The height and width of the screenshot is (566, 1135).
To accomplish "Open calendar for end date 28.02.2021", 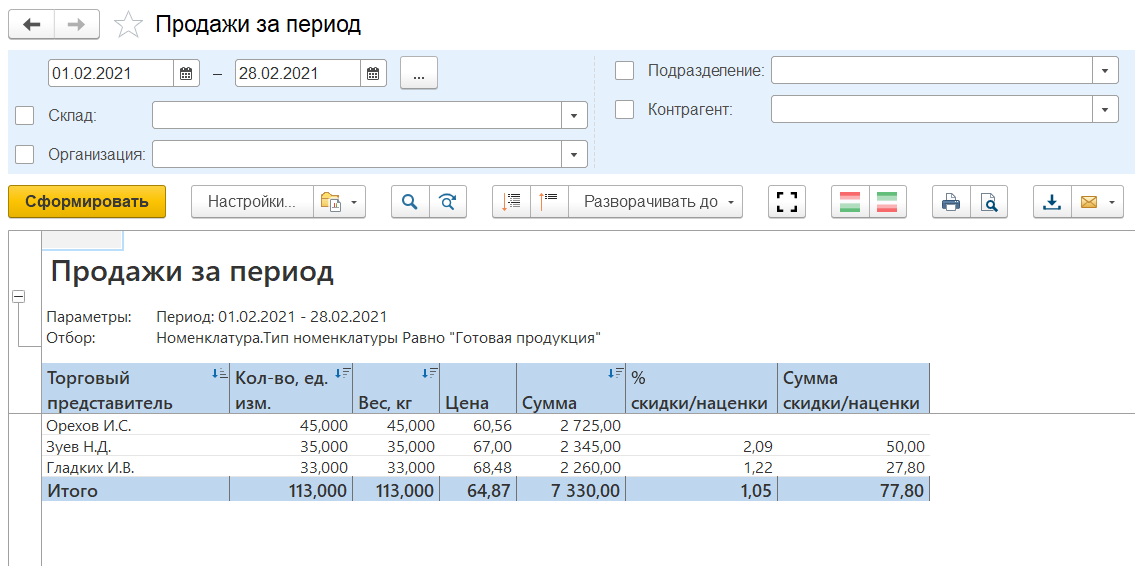I will (372, 73).
